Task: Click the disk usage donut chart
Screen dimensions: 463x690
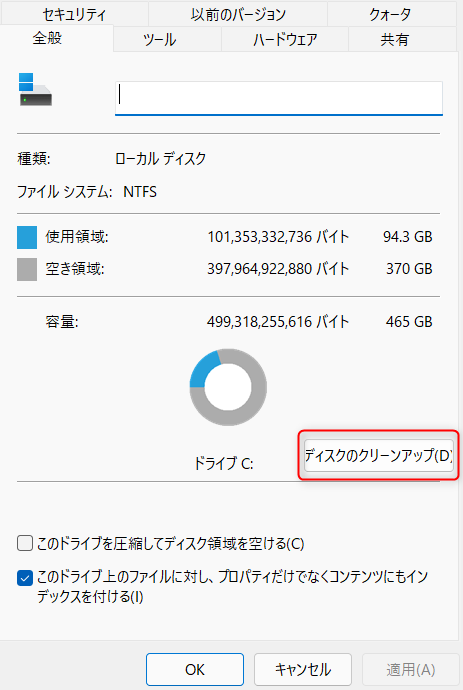Action: pyautogui.click(x=228, y=387)
